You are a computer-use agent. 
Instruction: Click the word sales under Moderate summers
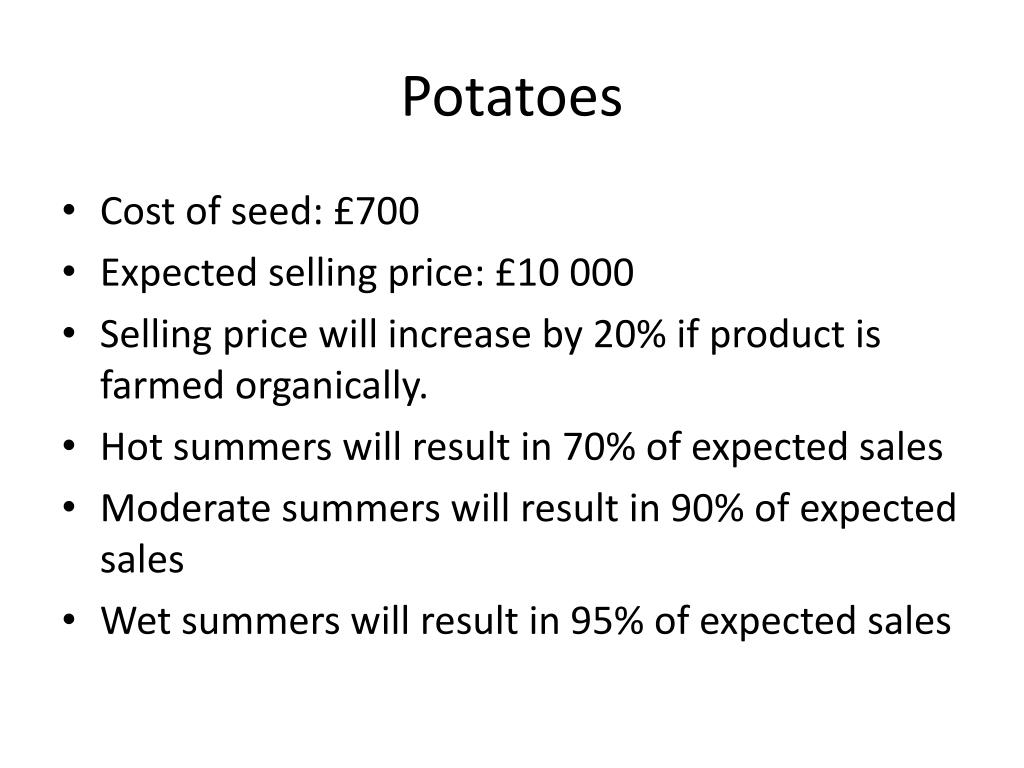pyautogui.click(x=142, y=560)
